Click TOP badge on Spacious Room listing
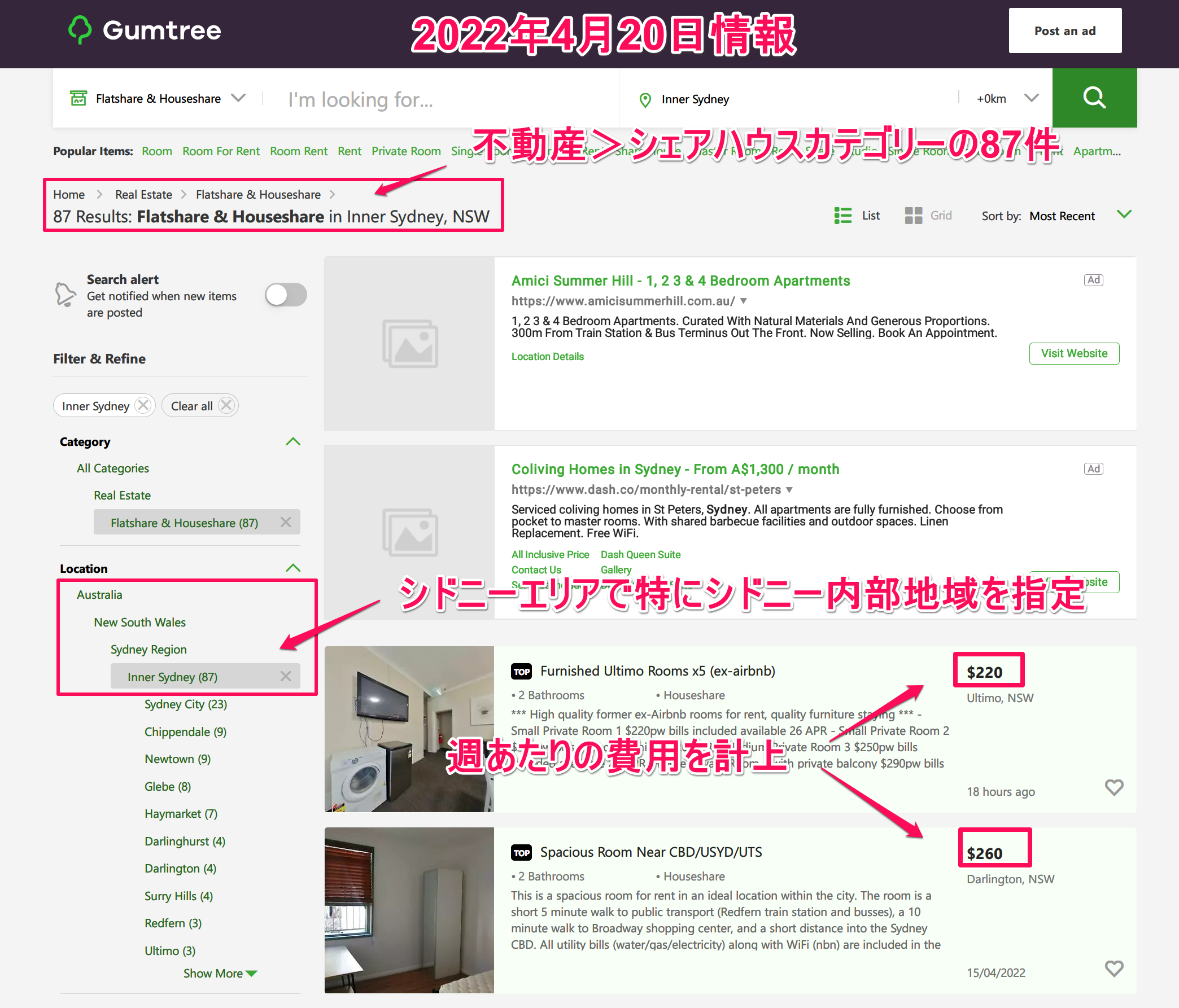 coord(521,853)
